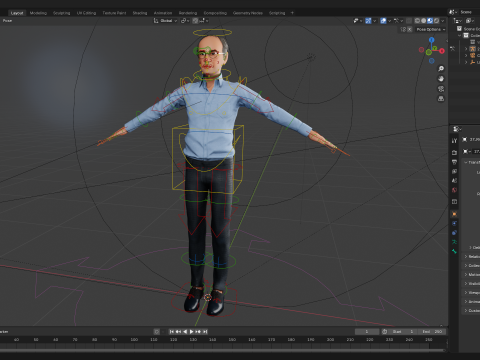
Task: Click the End frame field
Action: (x=431, y=332)
